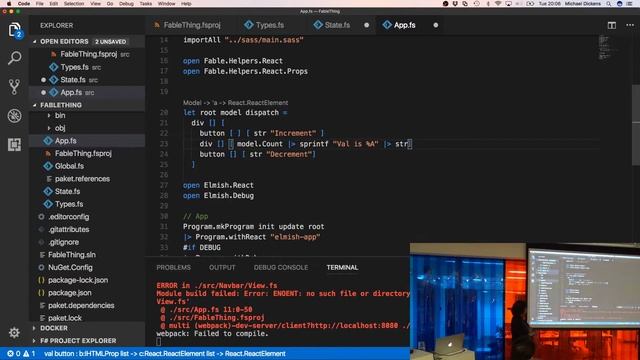The height and width of the screenshot is (360, 640).
Task: Open package-lock.json in the file tree
Action: point(78,280)
